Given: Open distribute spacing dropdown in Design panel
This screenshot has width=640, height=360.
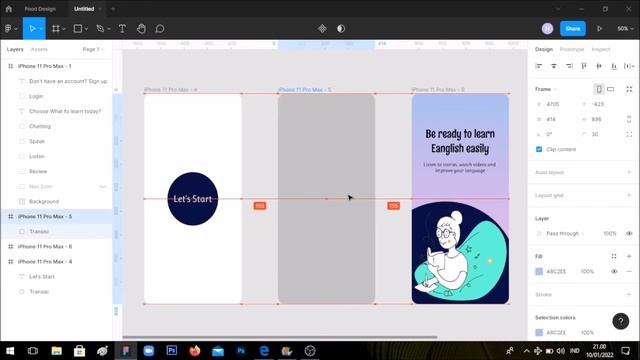Looking at the screenshot, I should pos(629,66).
